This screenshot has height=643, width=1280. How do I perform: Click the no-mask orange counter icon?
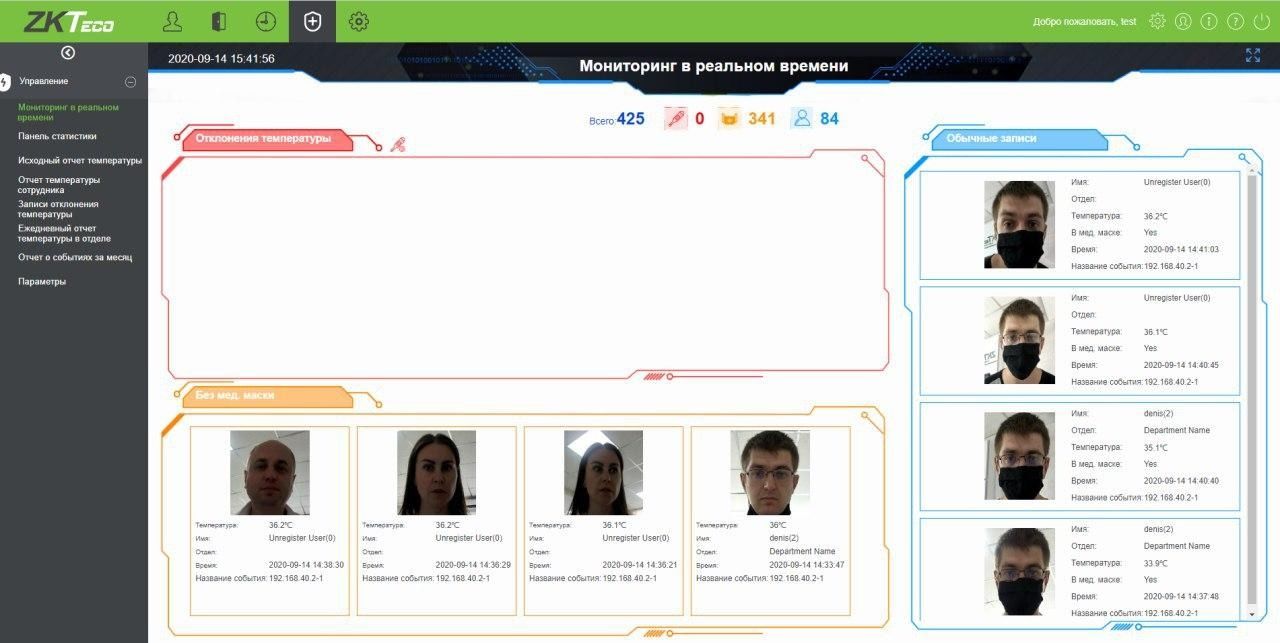(x=730, y=119)
